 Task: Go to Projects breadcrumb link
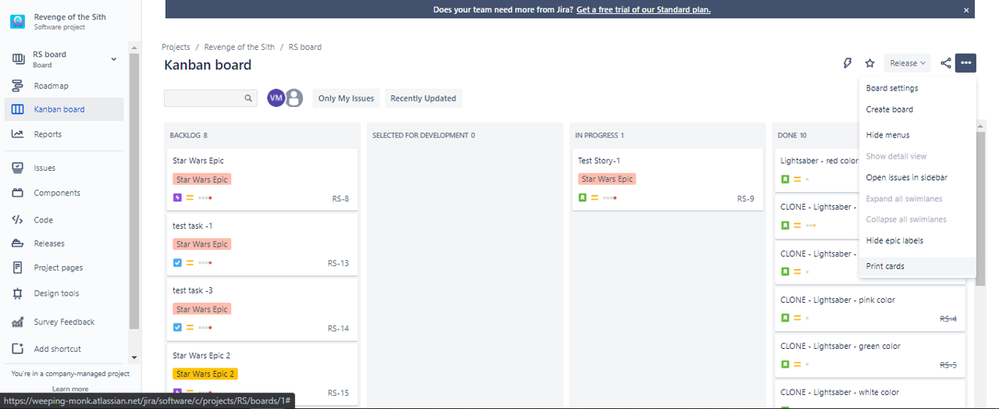[176, 47]
